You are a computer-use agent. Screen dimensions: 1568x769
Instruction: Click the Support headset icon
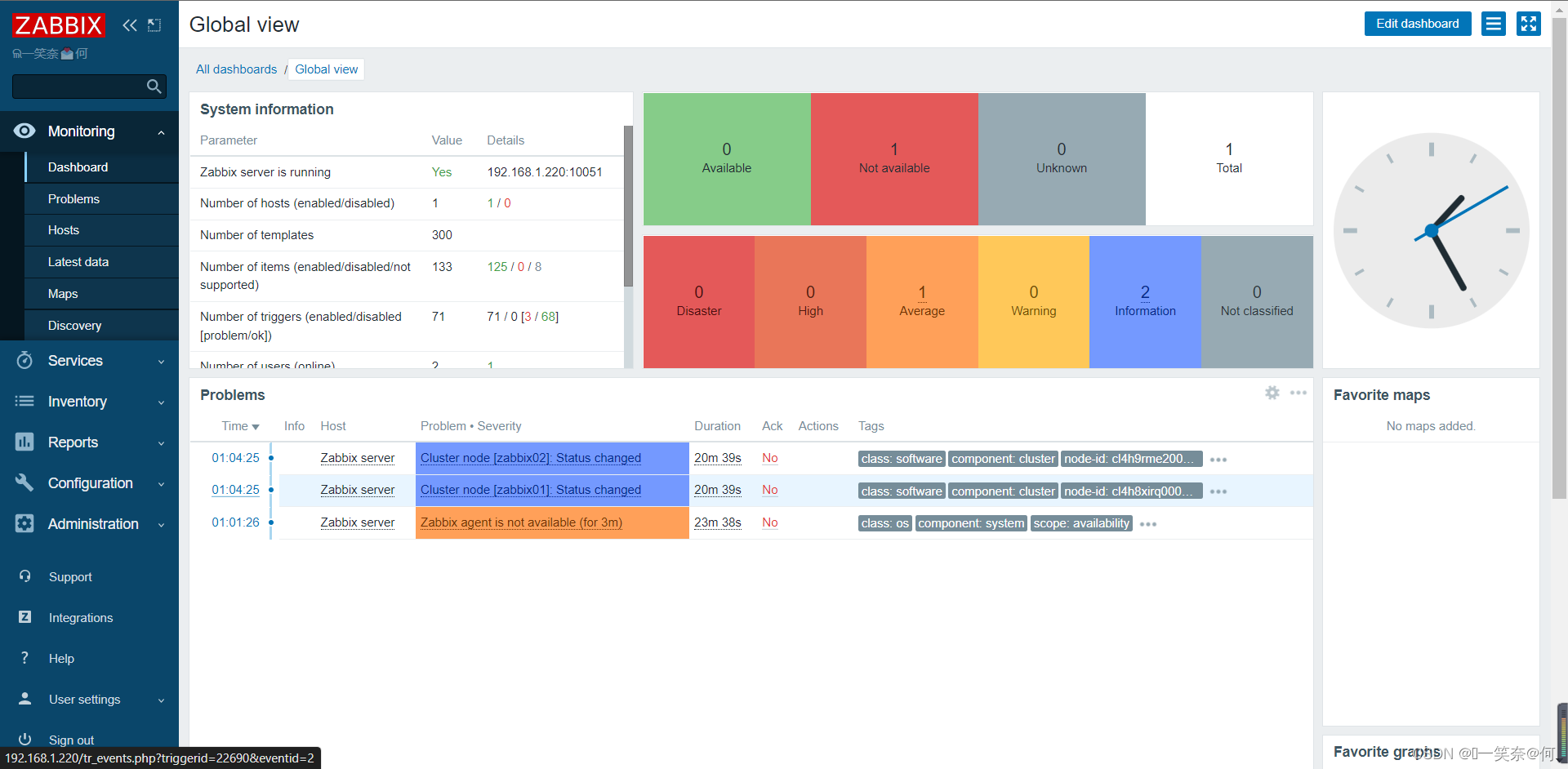coord(24,576)
